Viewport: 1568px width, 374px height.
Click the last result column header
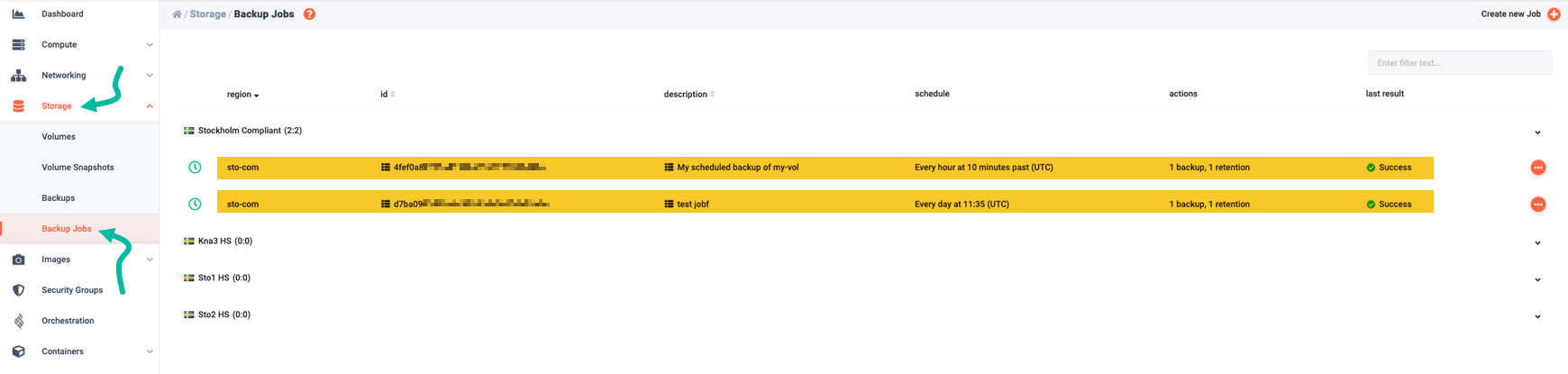[x=1384, y=94]
